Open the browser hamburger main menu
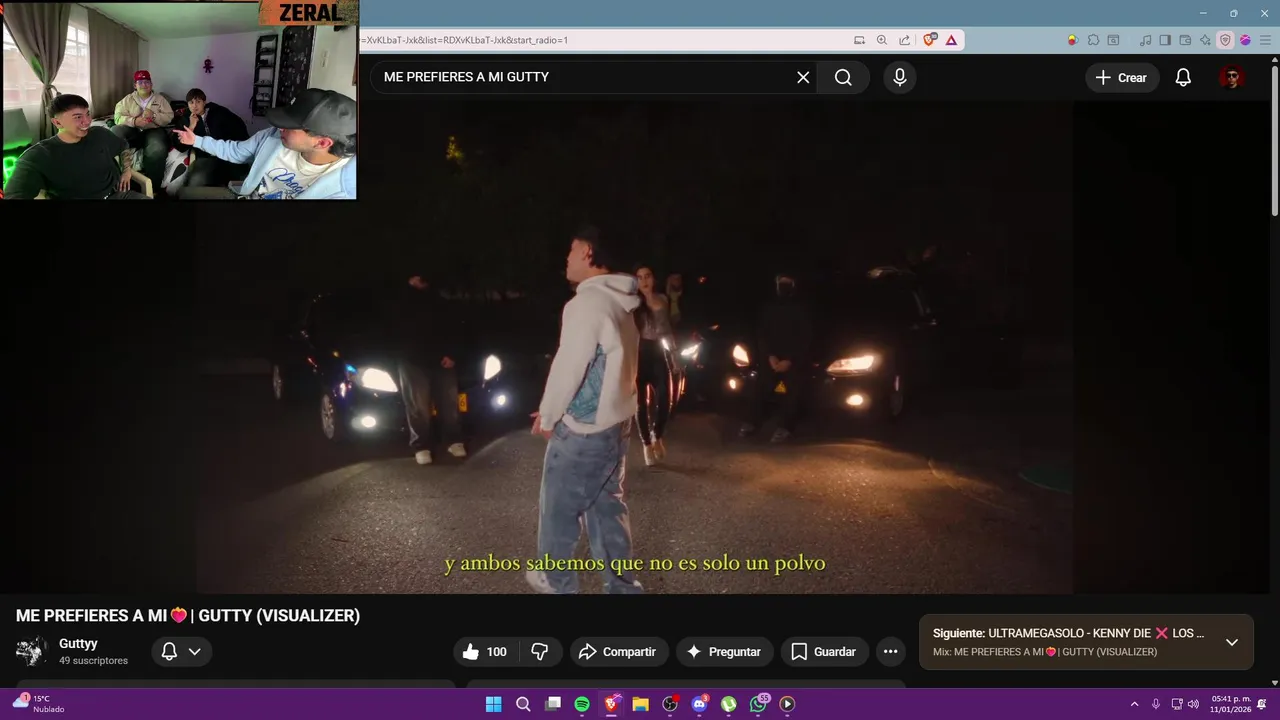The width and height of the screenshot is (1280, 720). (1265, 40)
